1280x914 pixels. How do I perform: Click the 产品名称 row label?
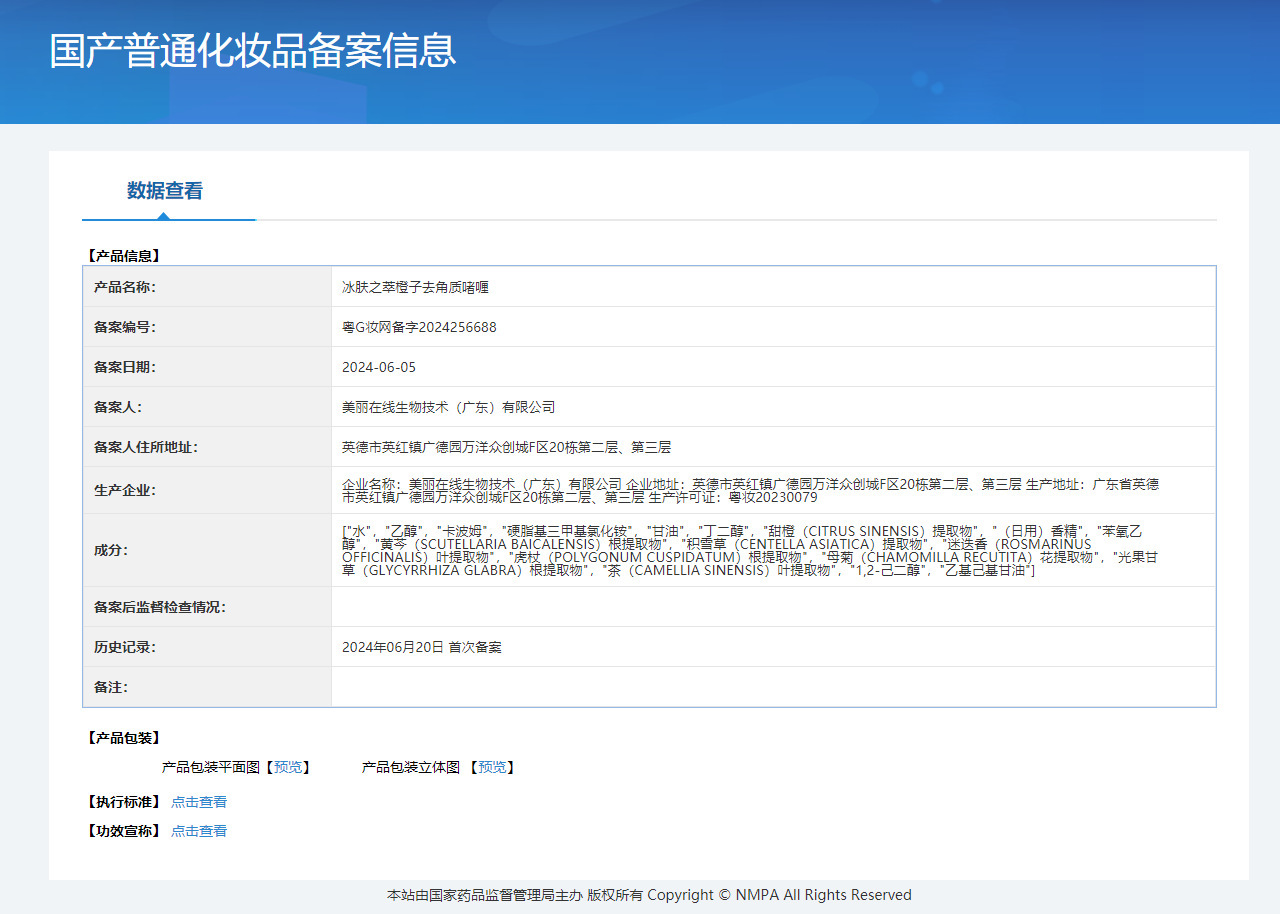pos(125,287)
